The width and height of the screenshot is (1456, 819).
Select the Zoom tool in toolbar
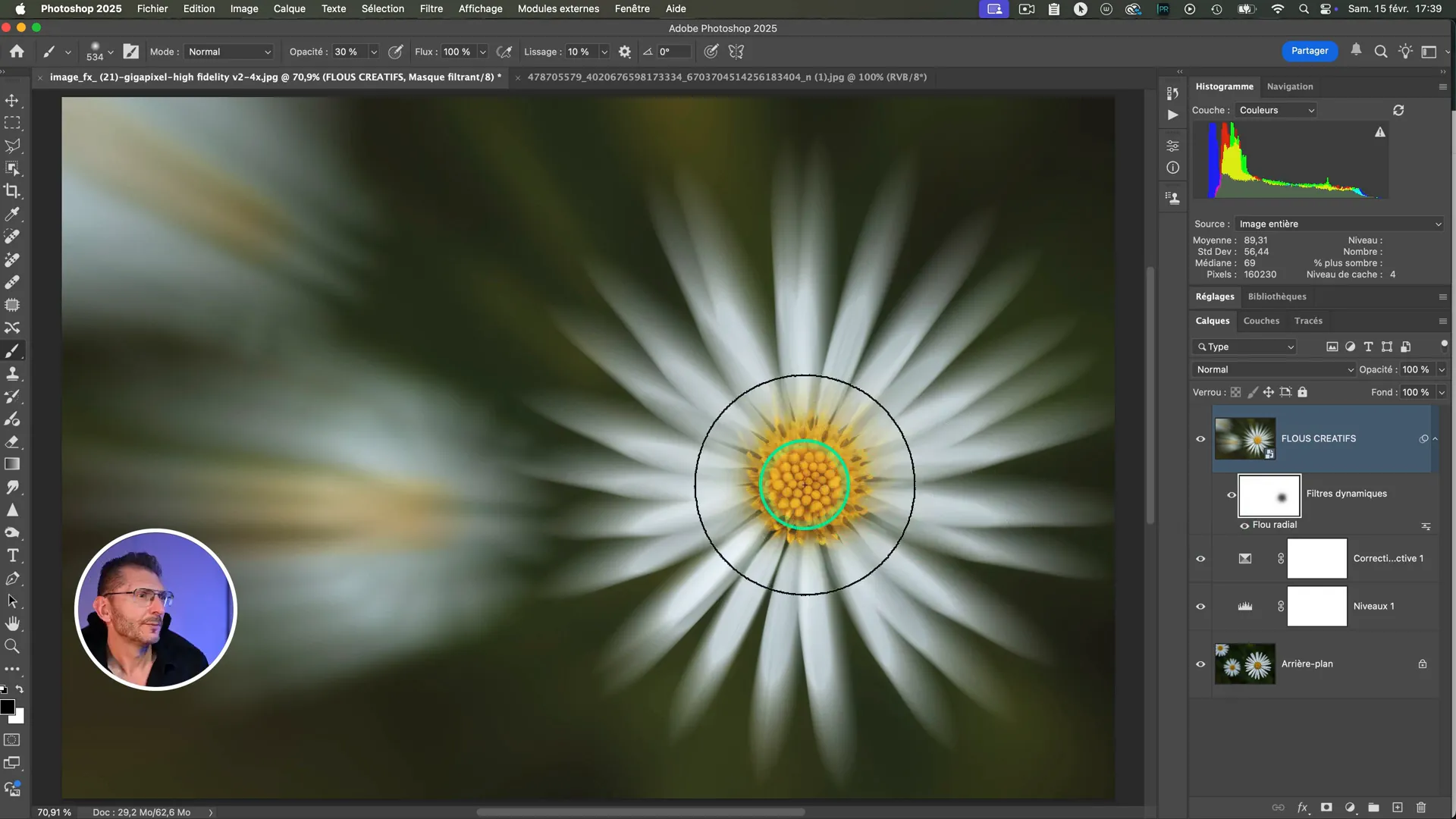pyautogui.click(x=12, y=647)
